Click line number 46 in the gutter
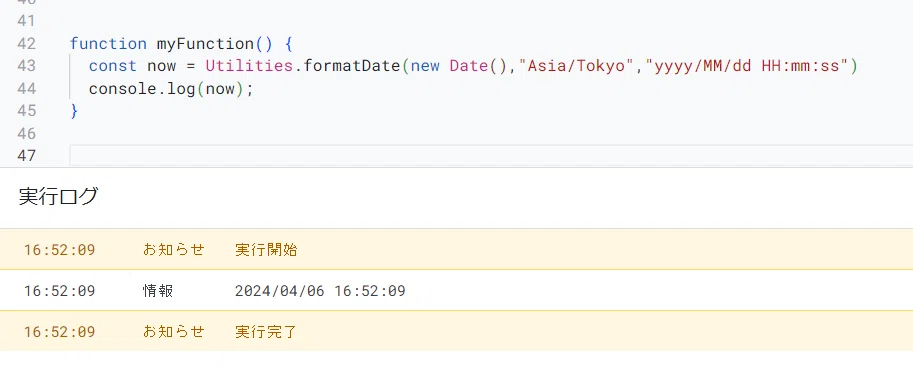This screenshot has width=913, height=370. pos(27,134)
